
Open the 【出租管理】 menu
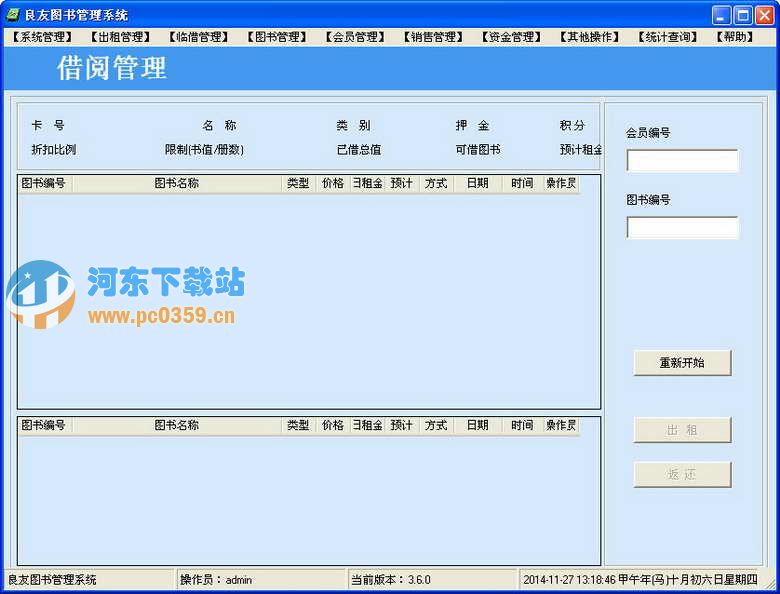(x=120, y=37)
